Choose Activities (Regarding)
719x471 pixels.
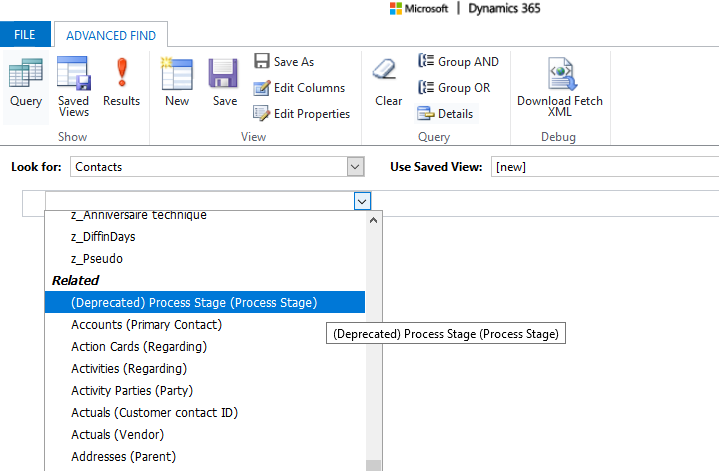pyautogui.click(x=205, y=368)
